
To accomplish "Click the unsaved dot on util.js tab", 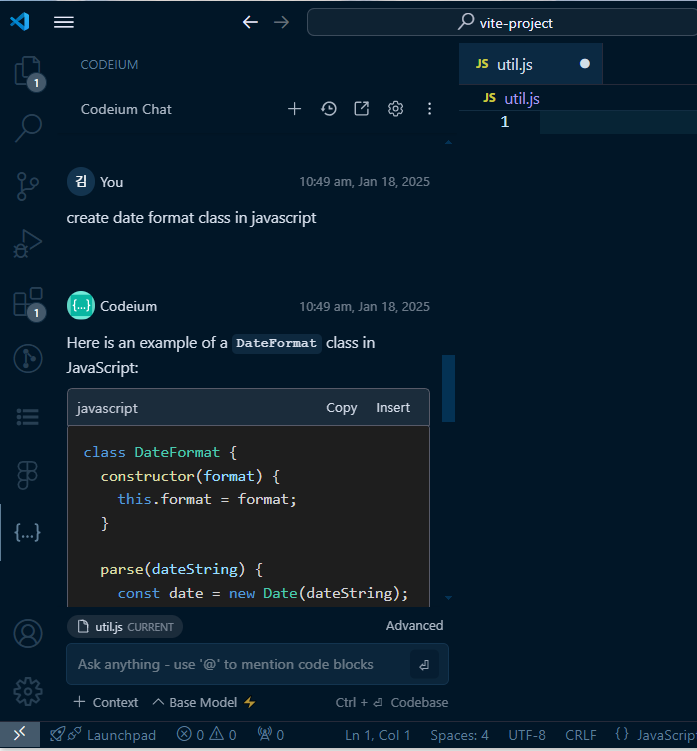I will coord(584,64).
